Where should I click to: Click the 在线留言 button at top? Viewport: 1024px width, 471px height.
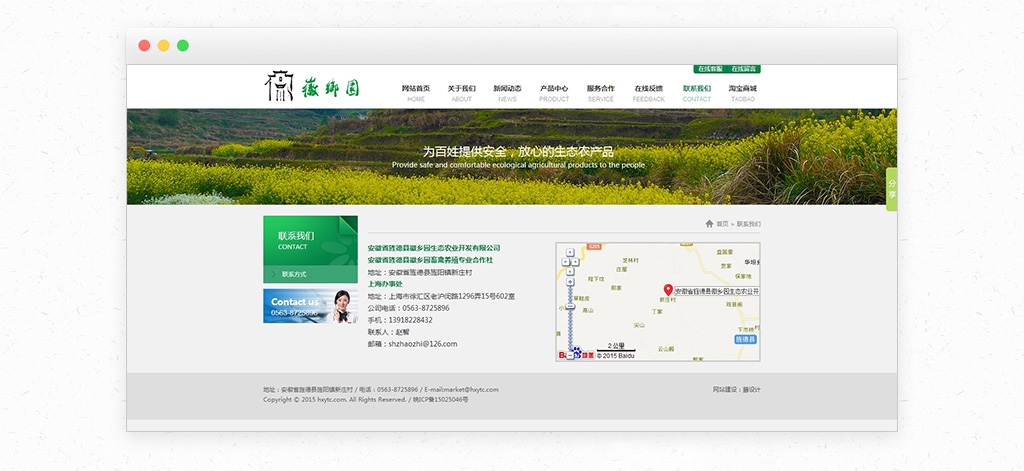(x=743, y=69)
